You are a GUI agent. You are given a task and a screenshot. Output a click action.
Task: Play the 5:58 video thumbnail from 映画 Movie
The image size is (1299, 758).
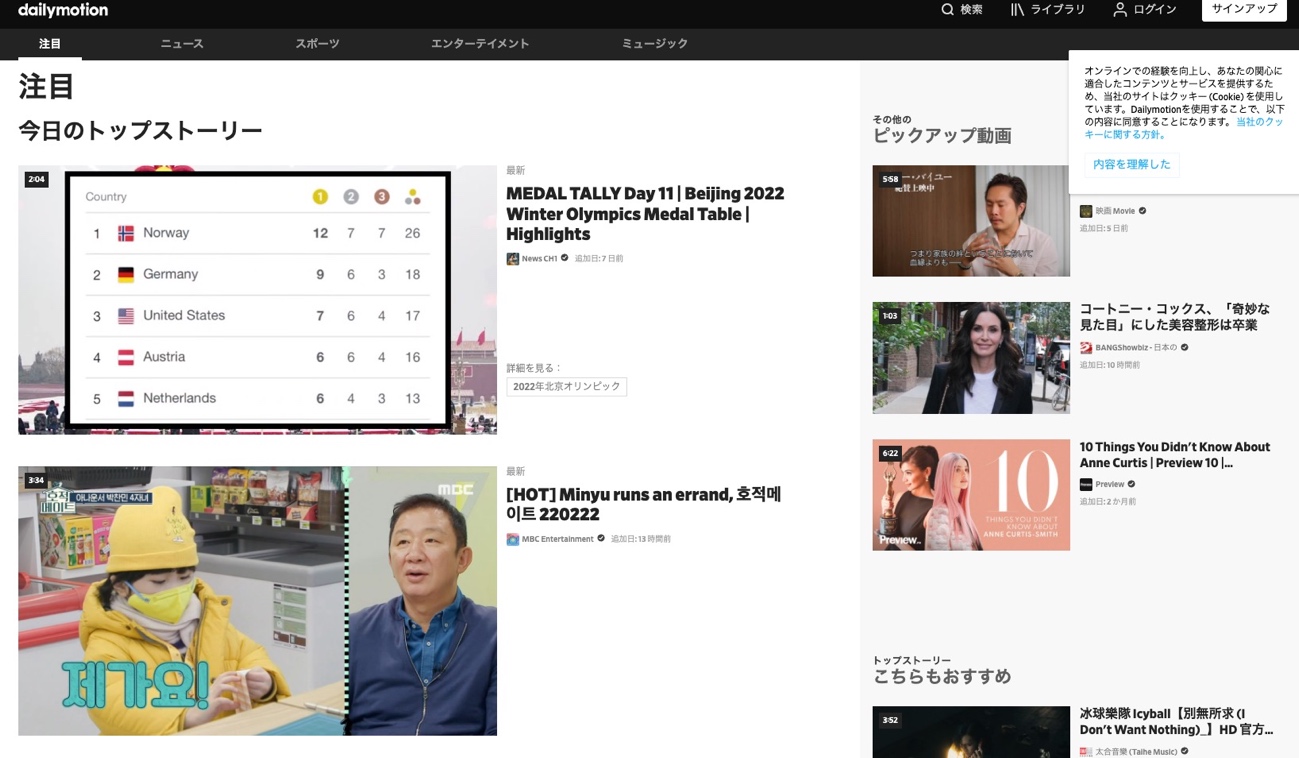tap(971, 221)
